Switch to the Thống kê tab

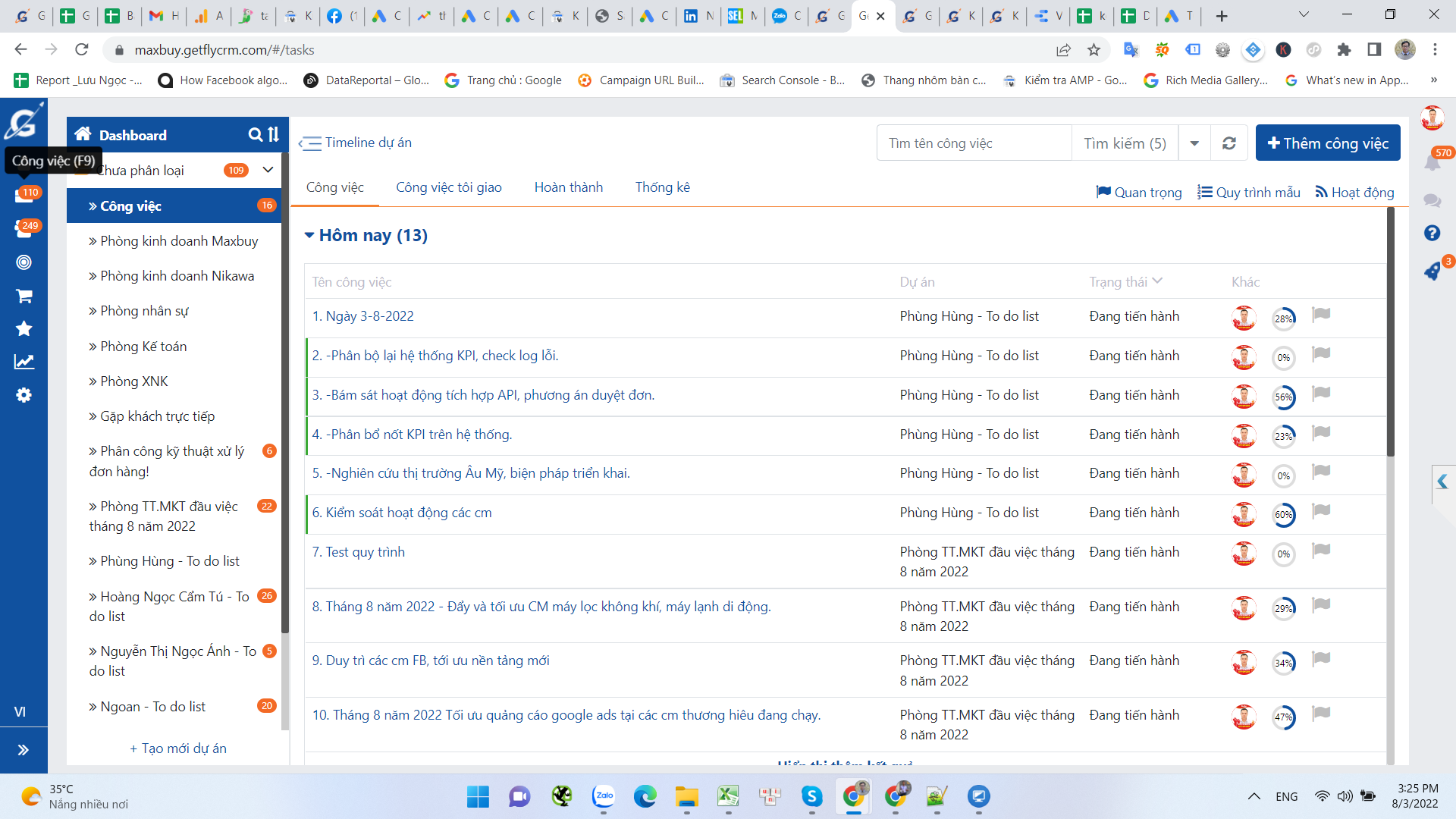tap(662, 187)
